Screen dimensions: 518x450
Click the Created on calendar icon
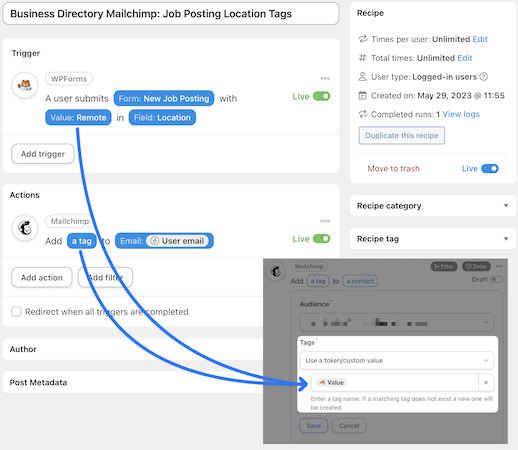pos(362,96)
